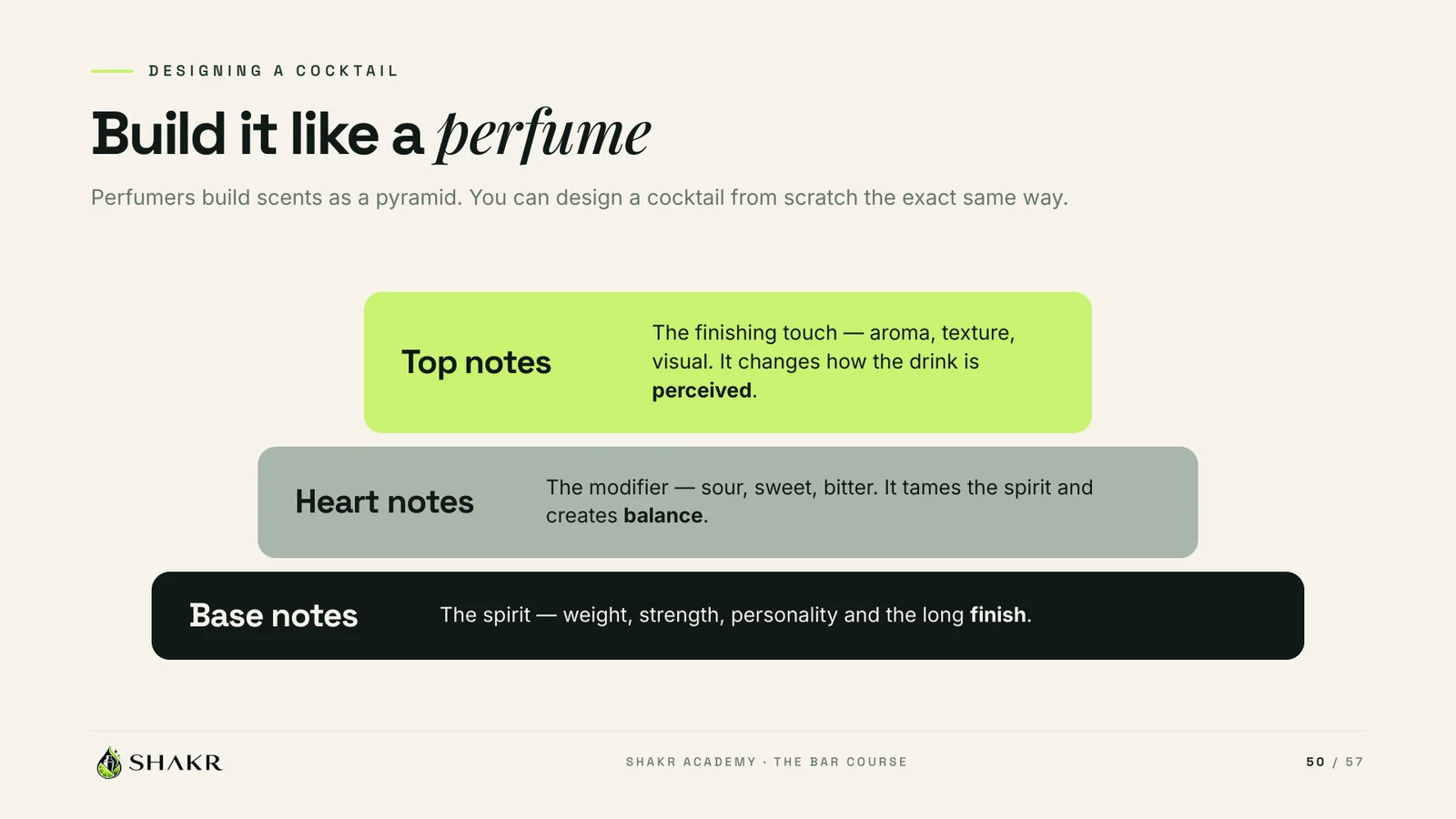Click the 'Top notes' heading text

pyautogui.click(x=476, y=362)
